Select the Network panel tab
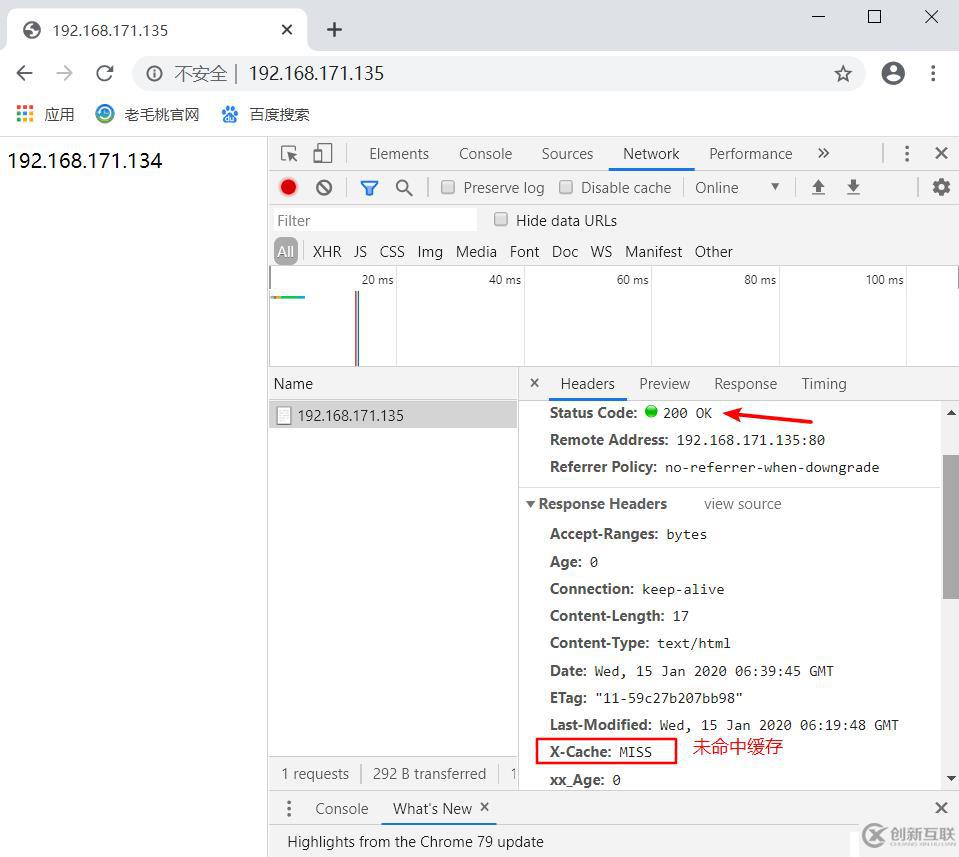The height and width of the screenshot is (857, 959). [x=651, y=154]
